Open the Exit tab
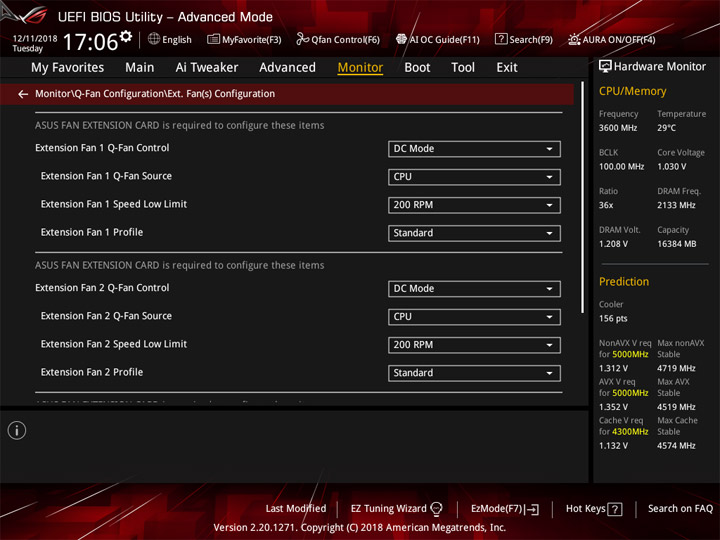 [507, 68]
